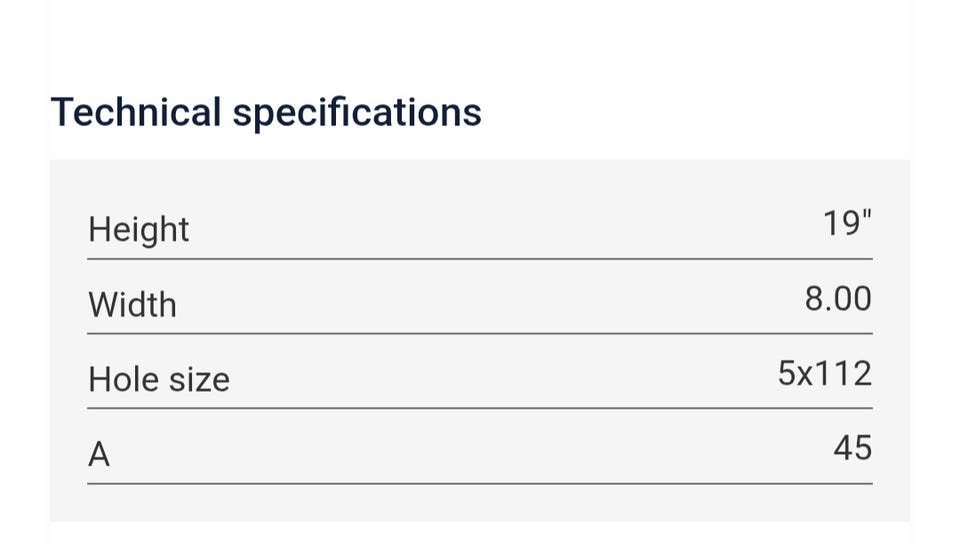Click the divider line under Hole size row
The height and width of the screenshot is (542, 960).
480,408
